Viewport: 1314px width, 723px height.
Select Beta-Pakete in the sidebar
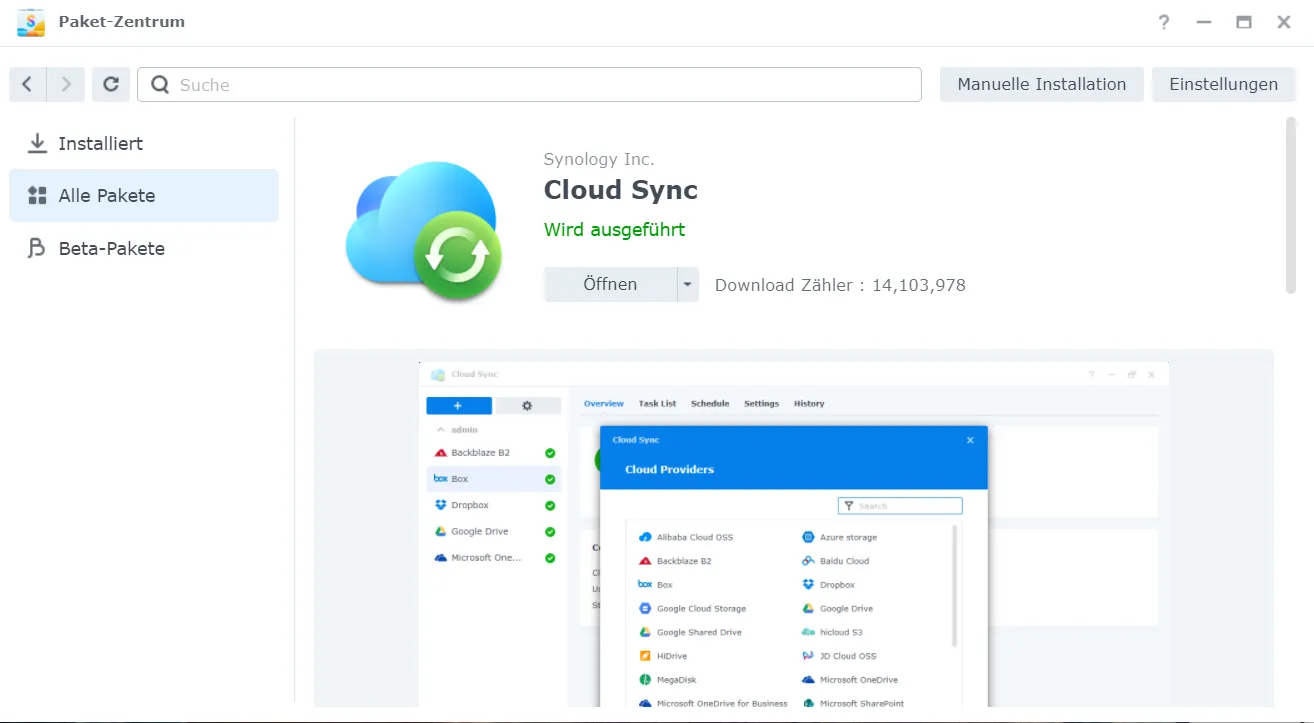[x=144, y=248]
